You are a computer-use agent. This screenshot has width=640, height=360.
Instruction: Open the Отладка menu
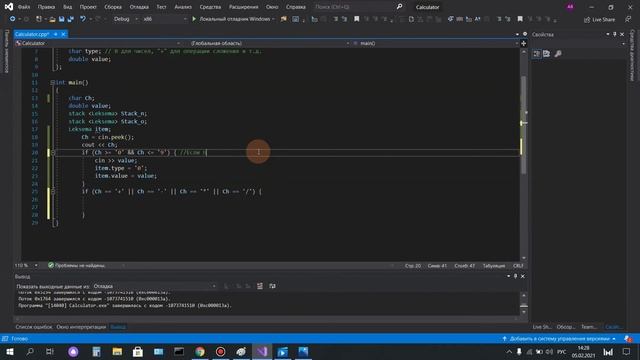coord(139,7)
